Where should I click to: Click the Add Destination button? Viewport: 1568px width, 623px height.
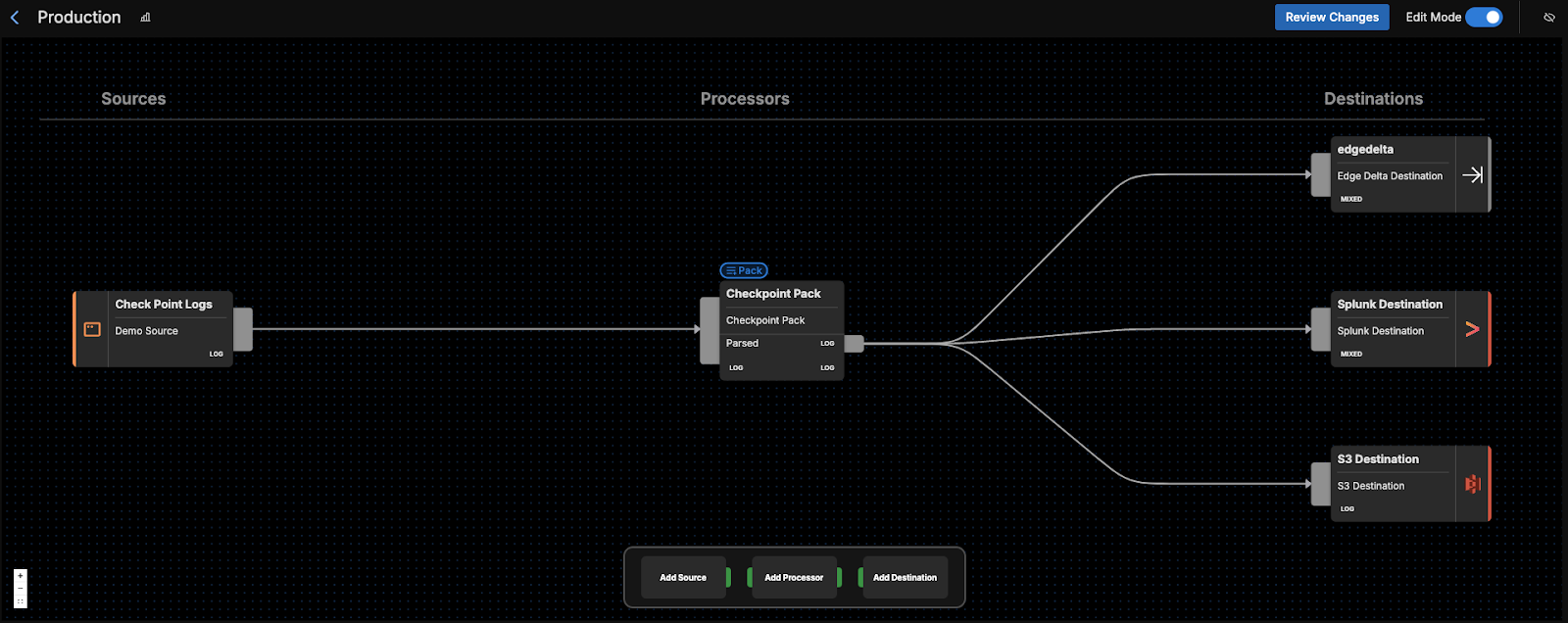pos(905,578)
